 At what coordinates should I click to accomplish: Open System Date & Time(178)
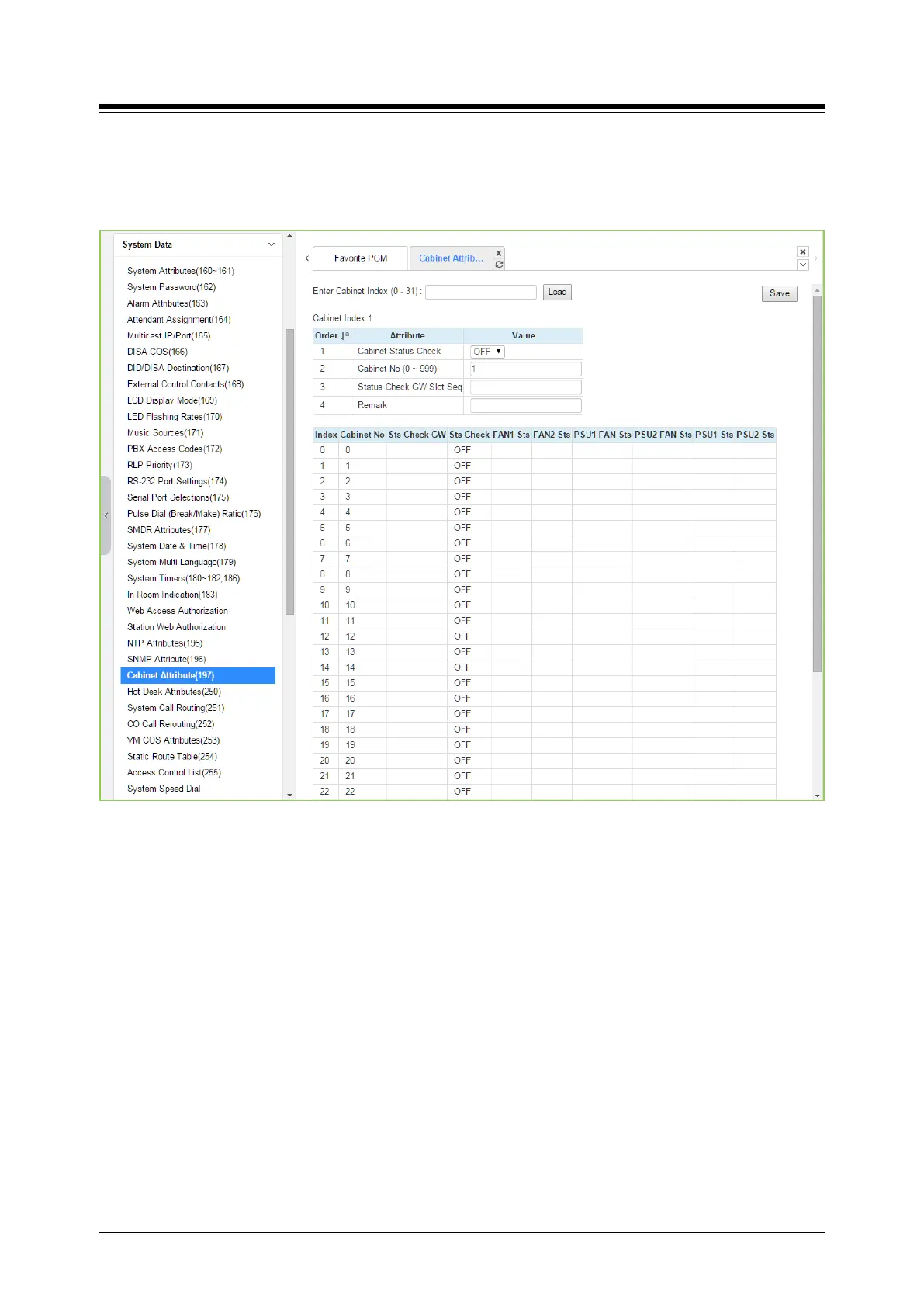[176, 546]
